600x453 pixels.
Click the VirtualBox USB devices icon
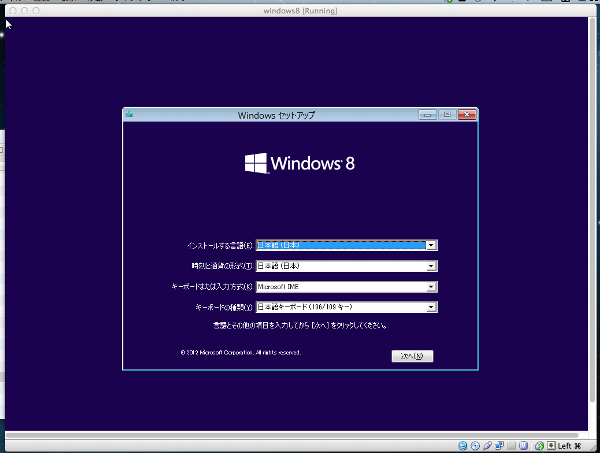click(487, 446)
